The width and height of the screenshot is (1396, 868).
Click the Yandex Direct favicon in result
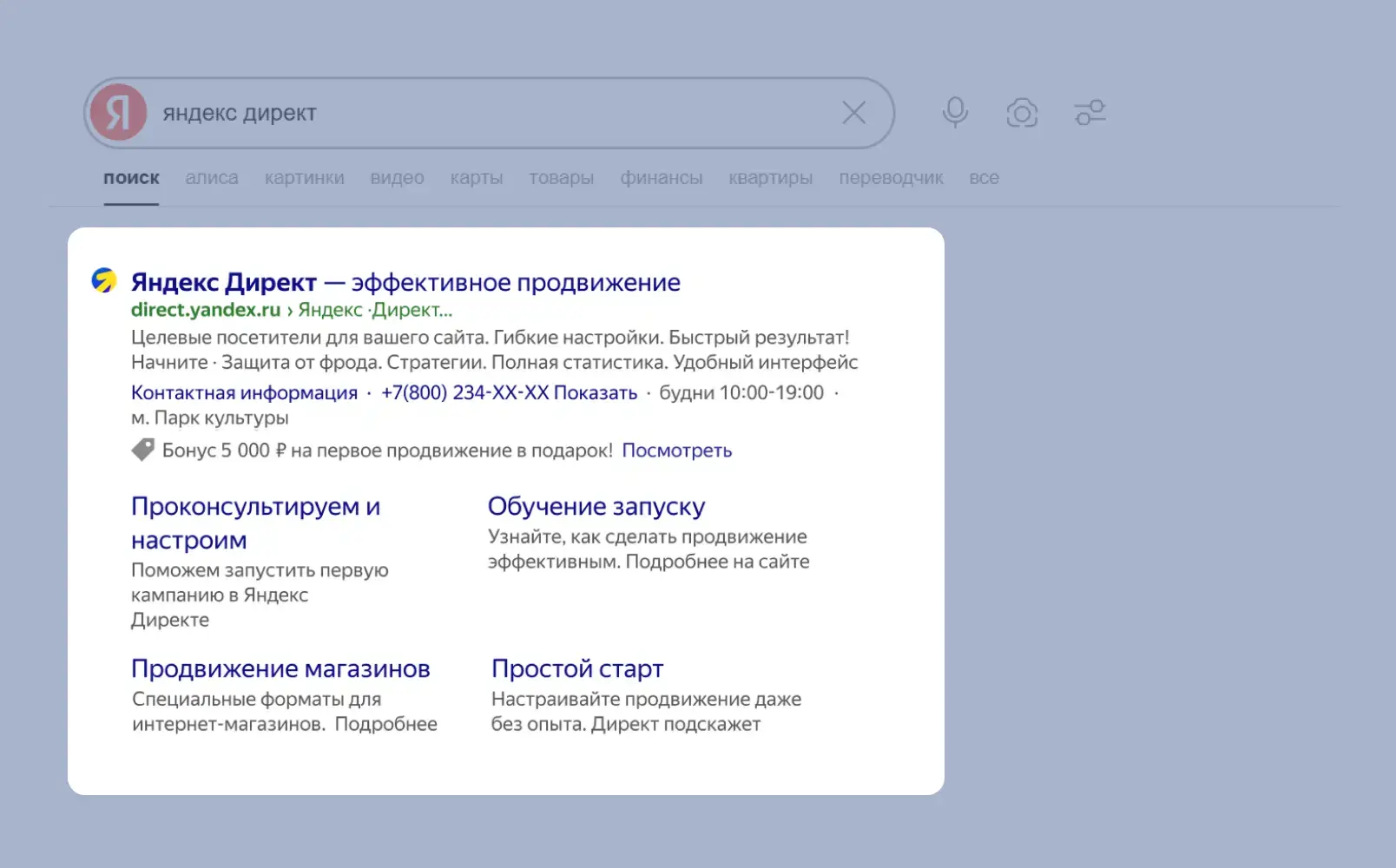click(x=104, y=280)
